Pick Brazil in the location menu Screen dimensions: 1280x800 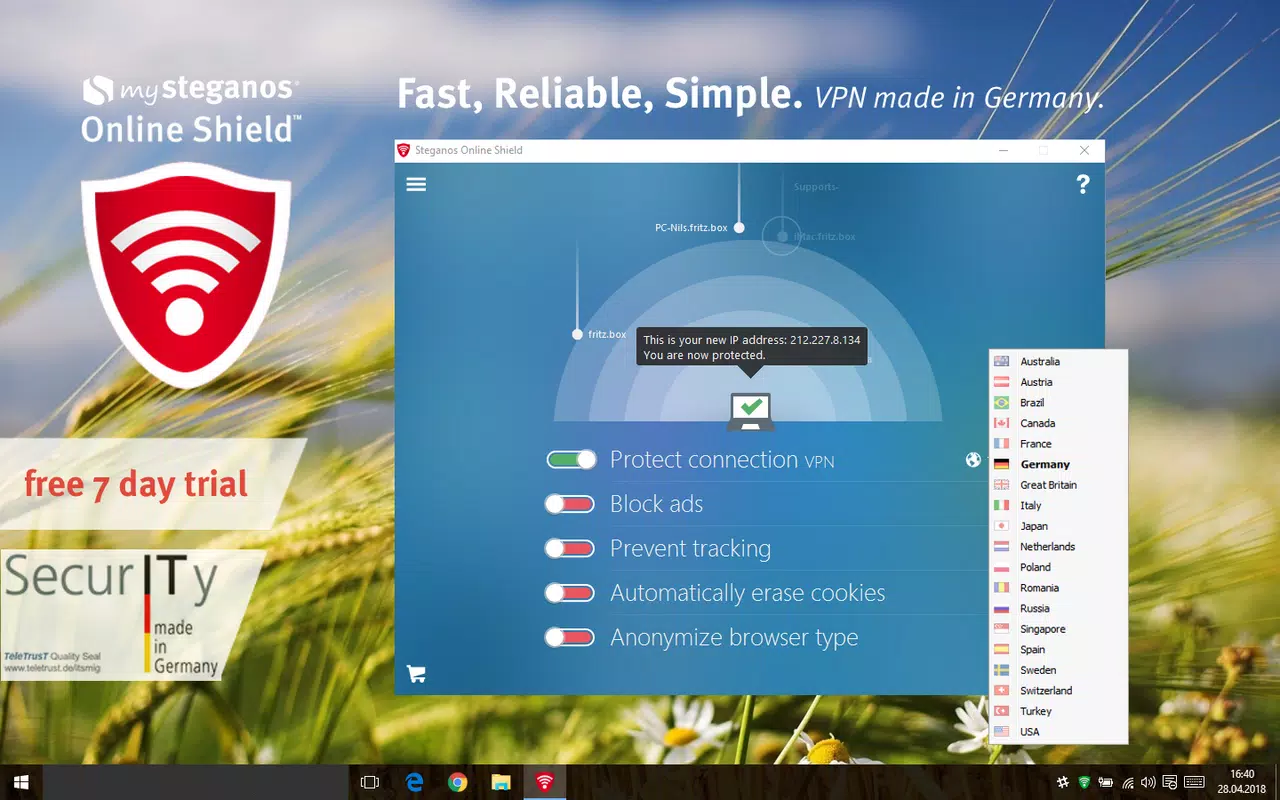[1058, 402]
